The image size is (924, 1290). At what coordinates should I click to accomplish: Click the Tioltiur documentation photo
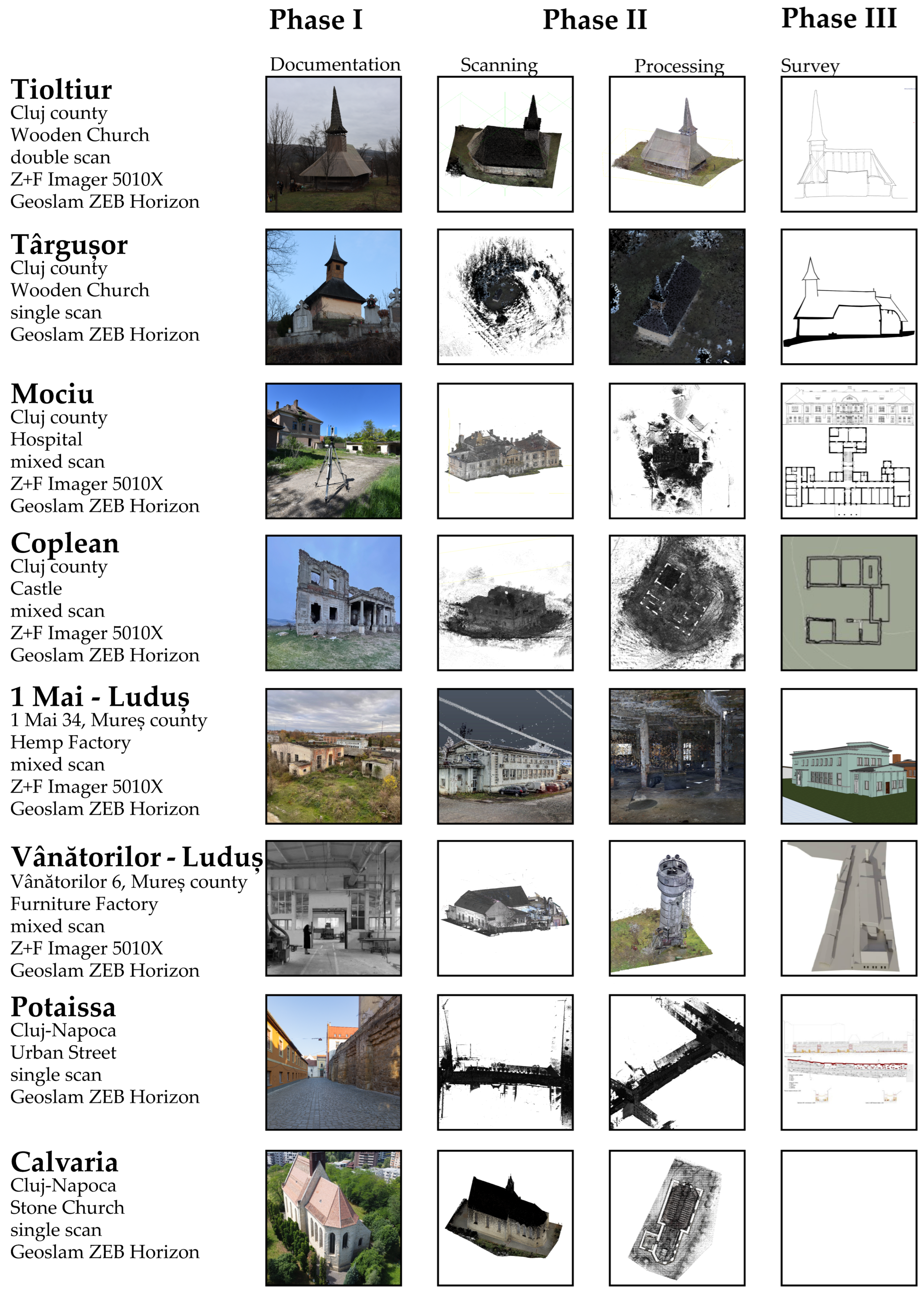(333, 145)
